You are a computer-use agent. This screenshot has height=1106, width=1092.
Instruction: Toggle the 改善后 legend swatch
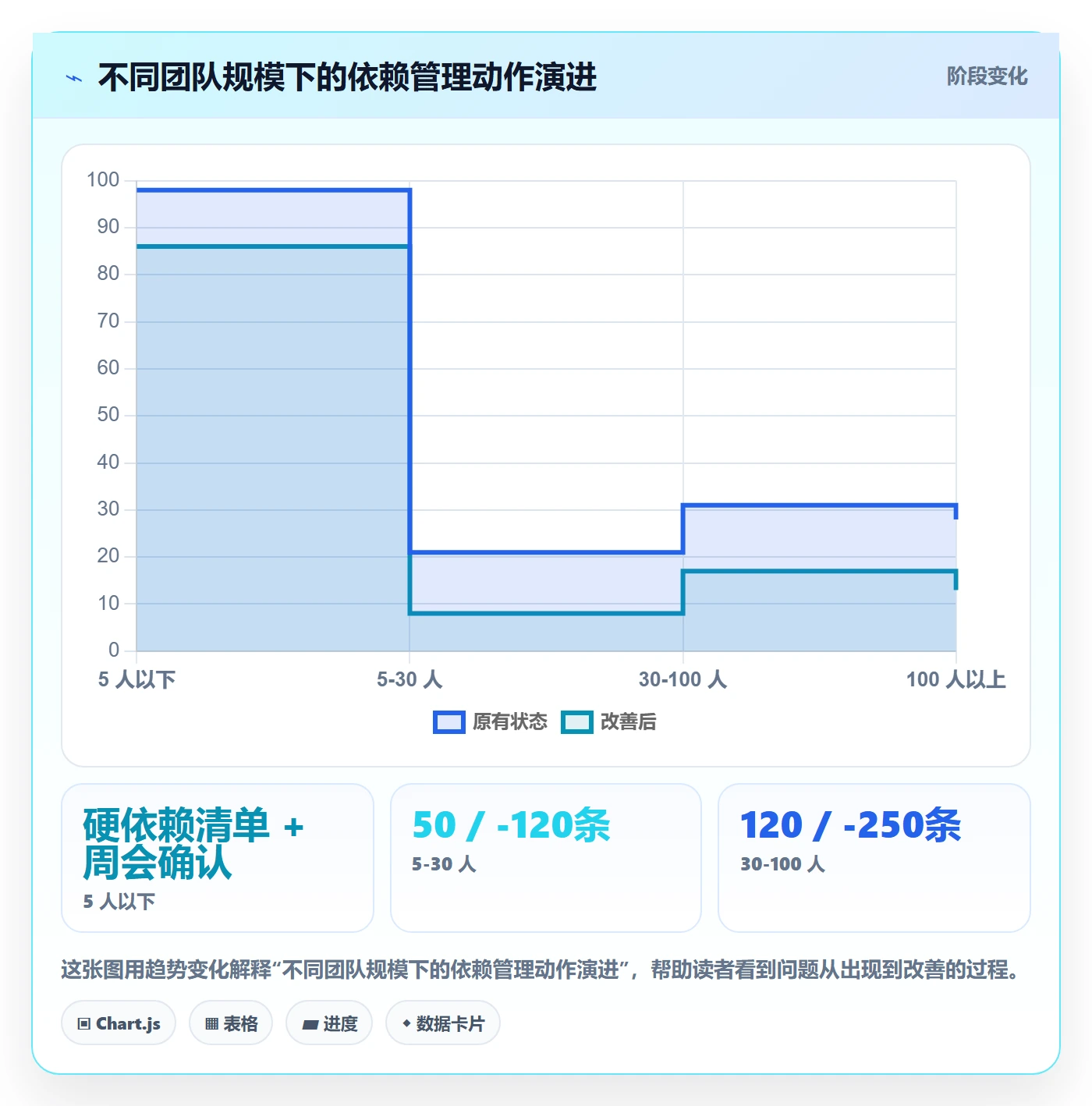tap(577, 722)
